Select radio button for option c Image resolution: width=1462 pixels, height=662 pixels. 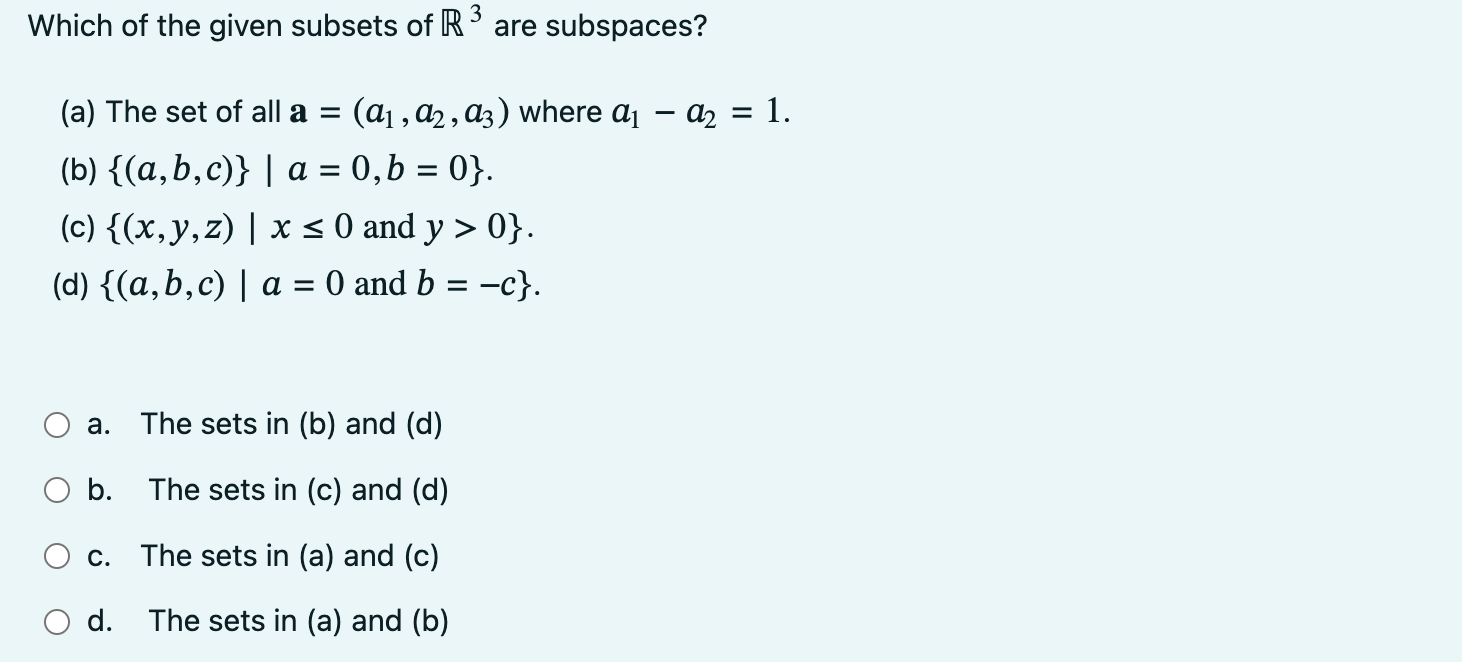(x=57, y=556)
